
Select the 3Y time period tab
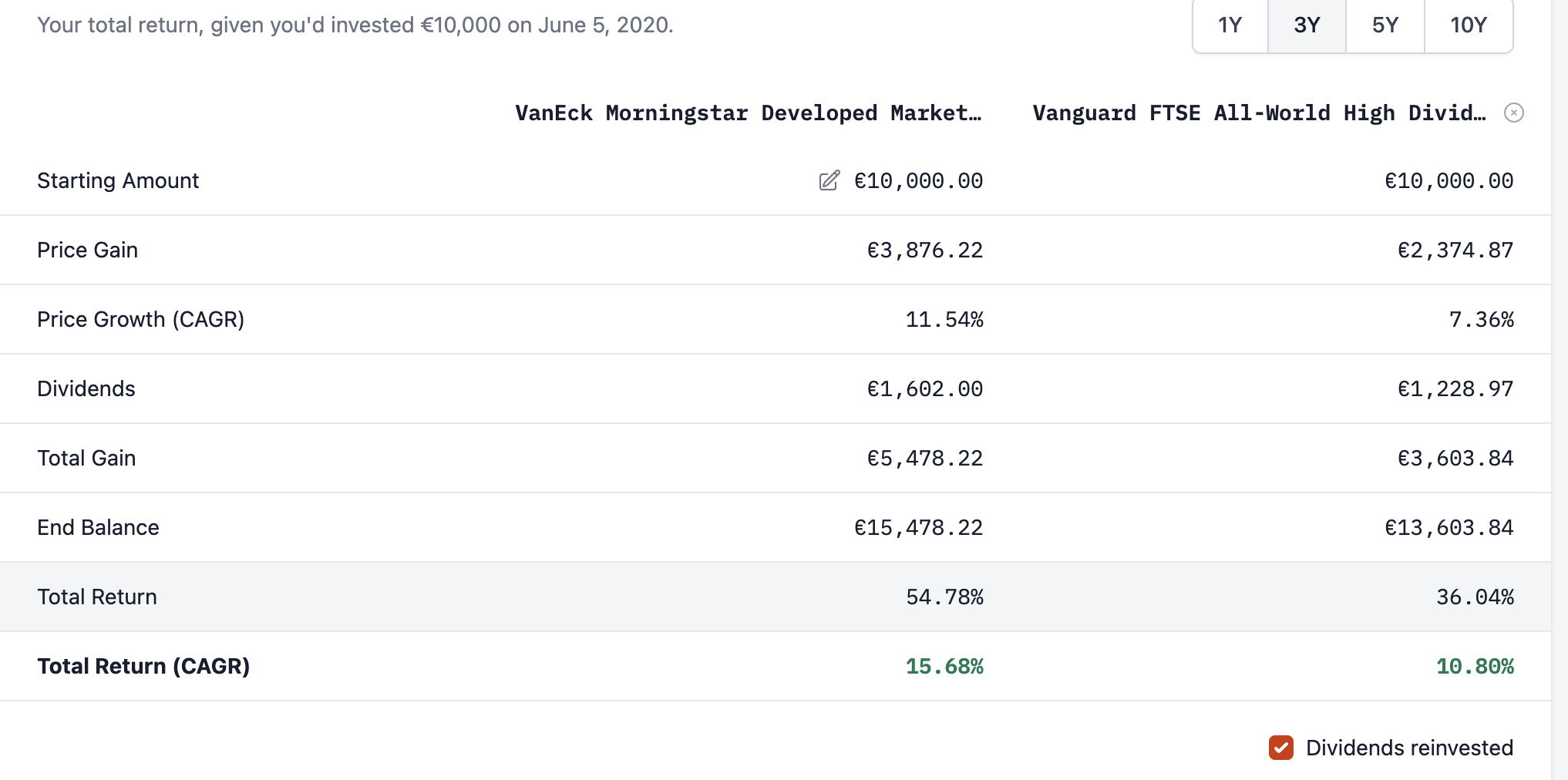(1307, 25)
